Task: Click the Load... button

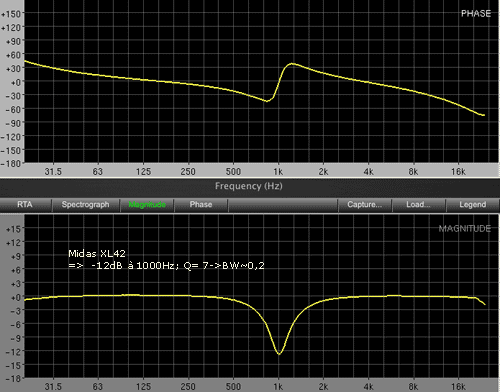Action: [x=418, y=204]
